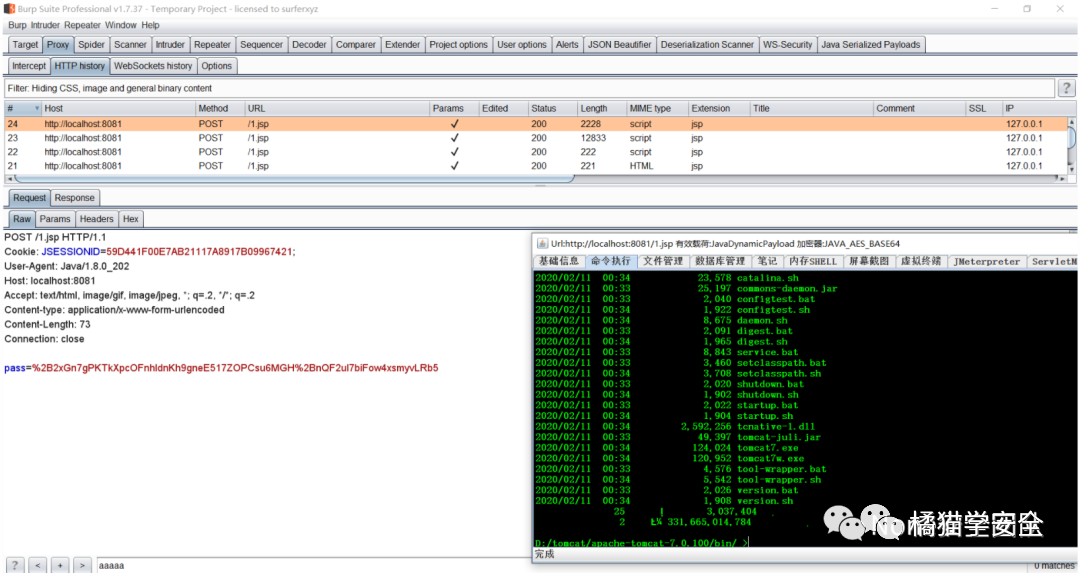This screenshot has width=1080, height=573.
Task: Open the Extender tab
Action: click(402, 45)
